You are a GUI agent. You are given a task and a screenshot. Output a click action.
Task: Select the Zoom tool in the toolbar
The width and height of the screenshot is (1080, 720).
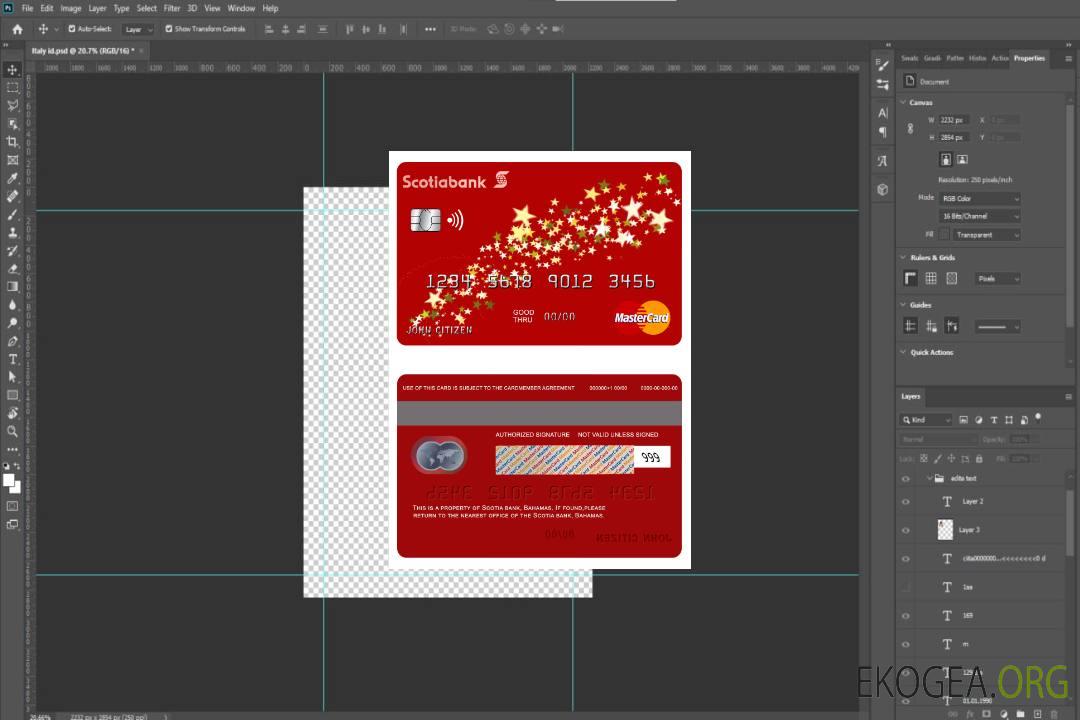[x=13, y=431]
